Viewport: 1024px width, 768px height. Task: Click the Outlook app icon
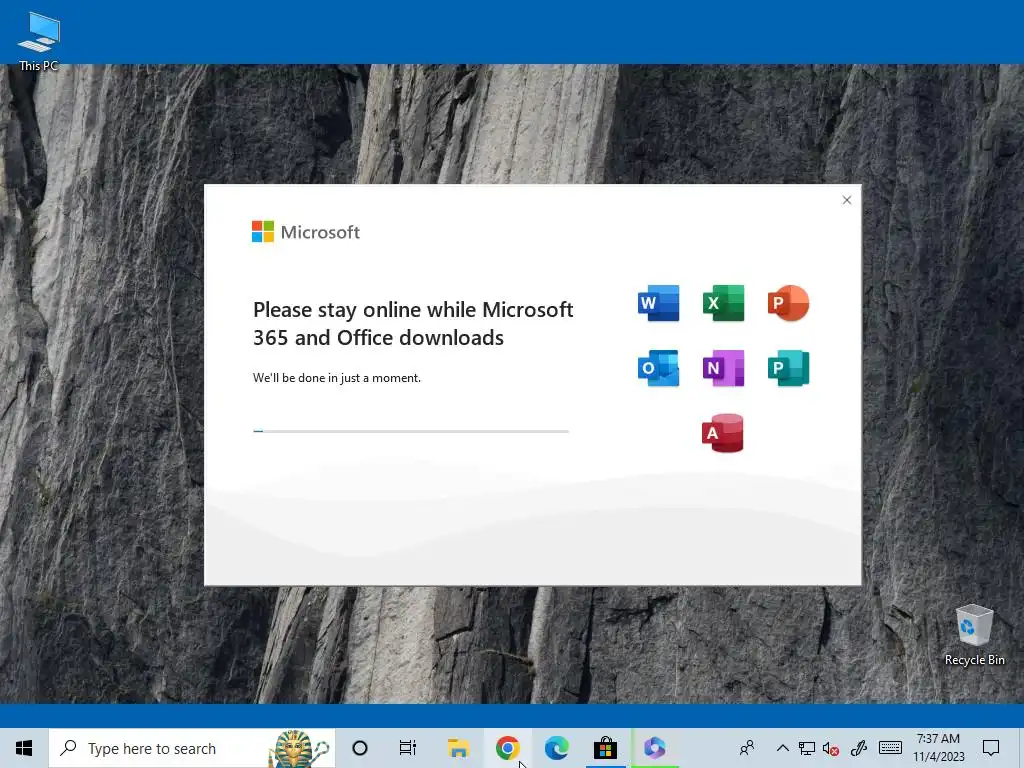point(658,368)
